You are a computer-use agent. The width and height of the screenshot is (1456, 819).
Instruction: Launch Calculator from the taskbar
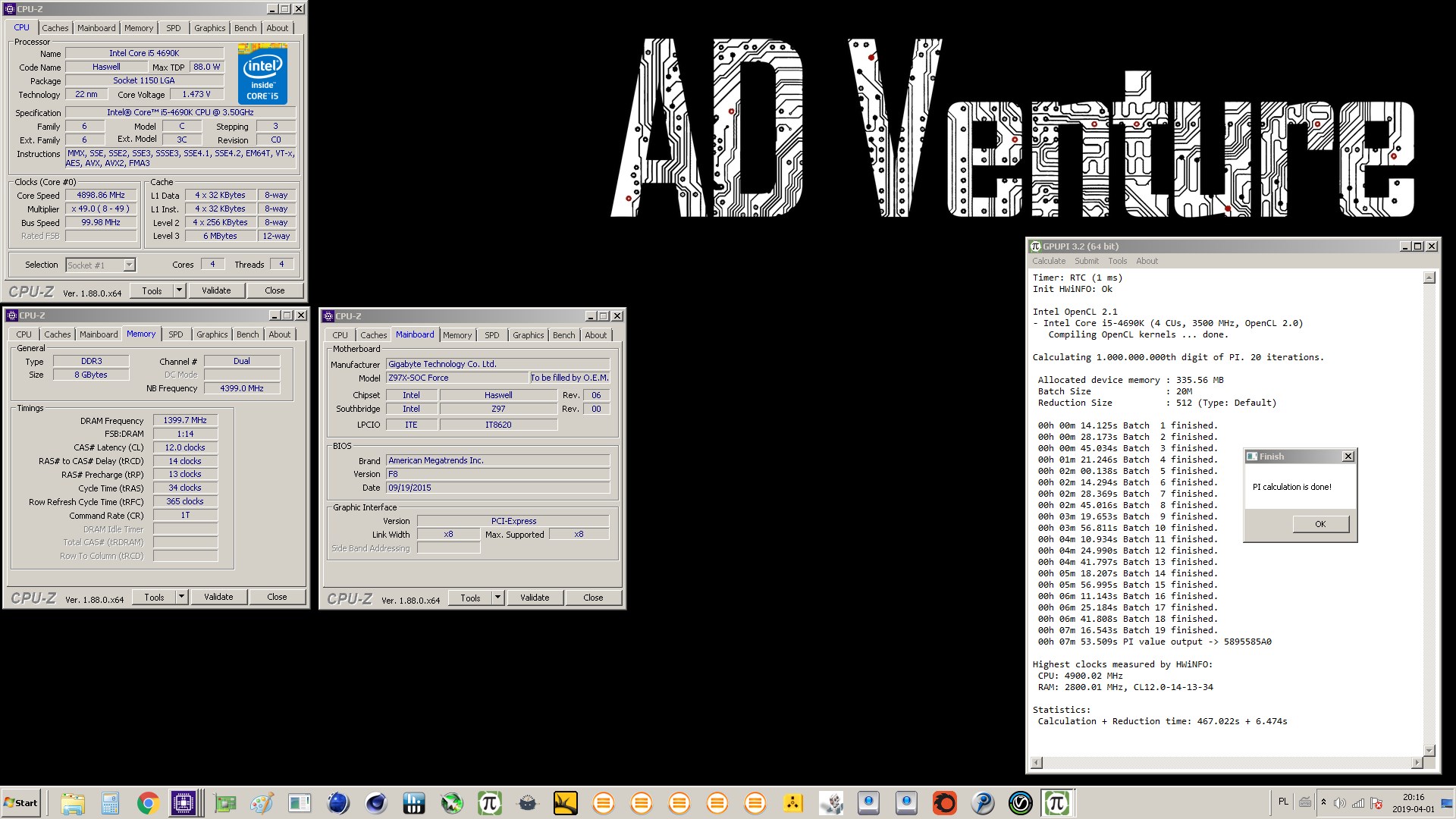coord(111,803)
